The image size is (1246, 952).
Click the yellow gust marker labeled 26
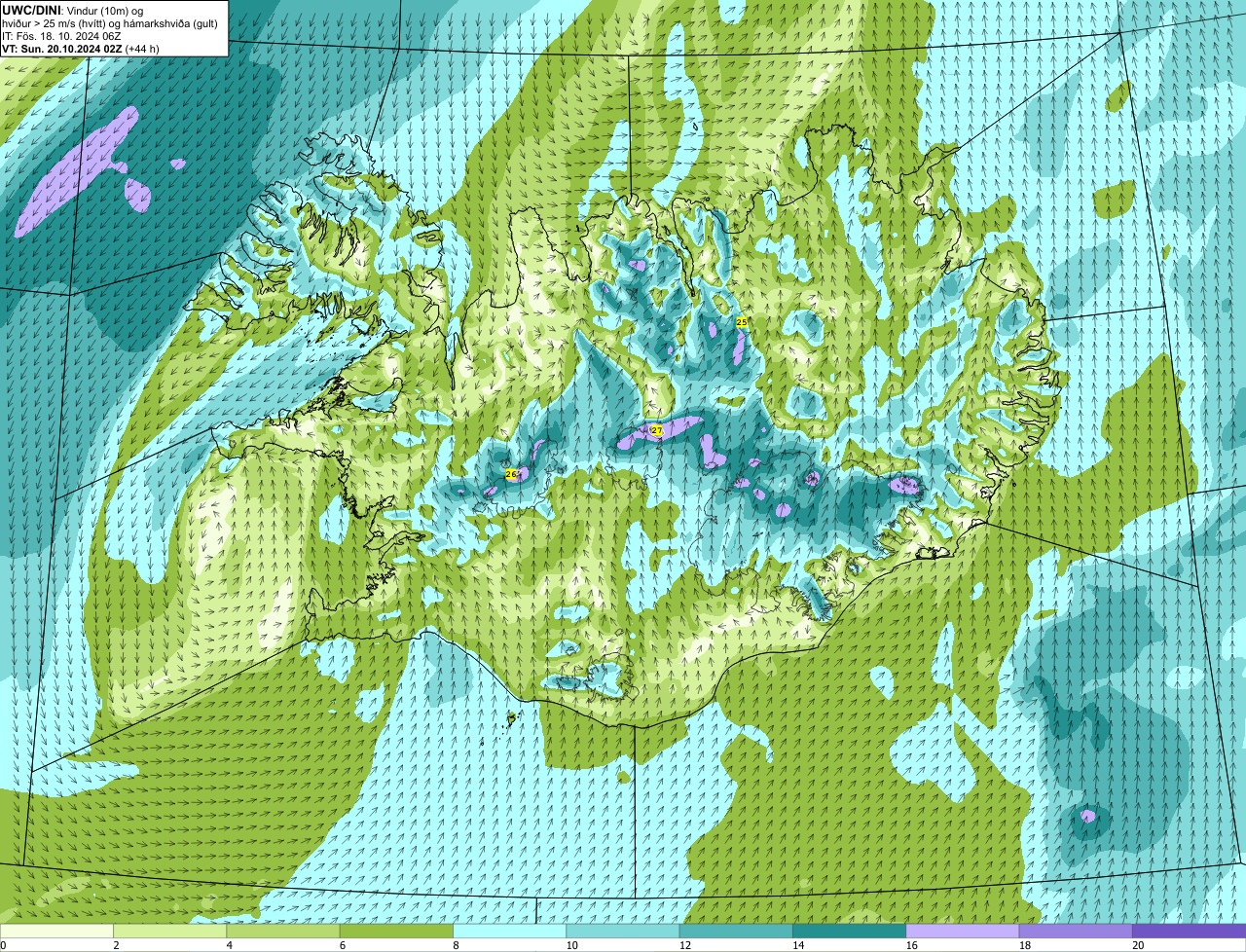pos(511,474)
